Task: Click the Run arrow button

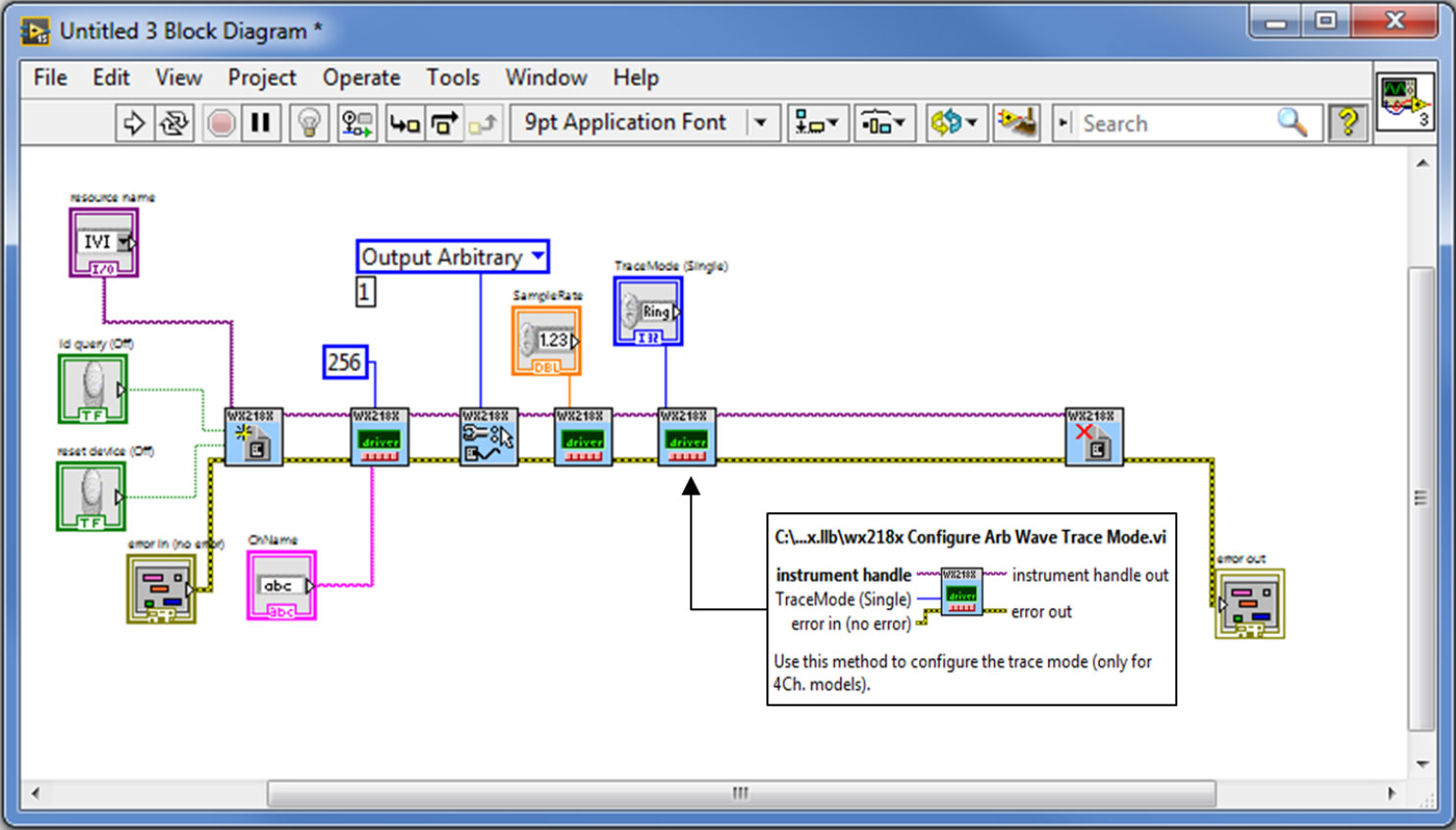Action: tap(133, 124)
